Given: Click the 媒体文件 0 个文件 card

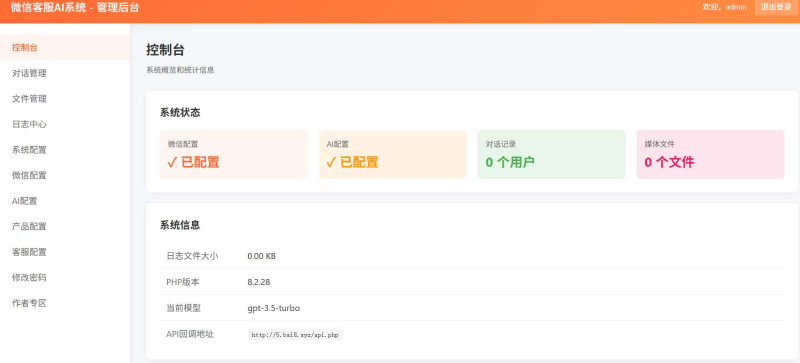Looking at the screenshot, I should [x=710, y=154].
